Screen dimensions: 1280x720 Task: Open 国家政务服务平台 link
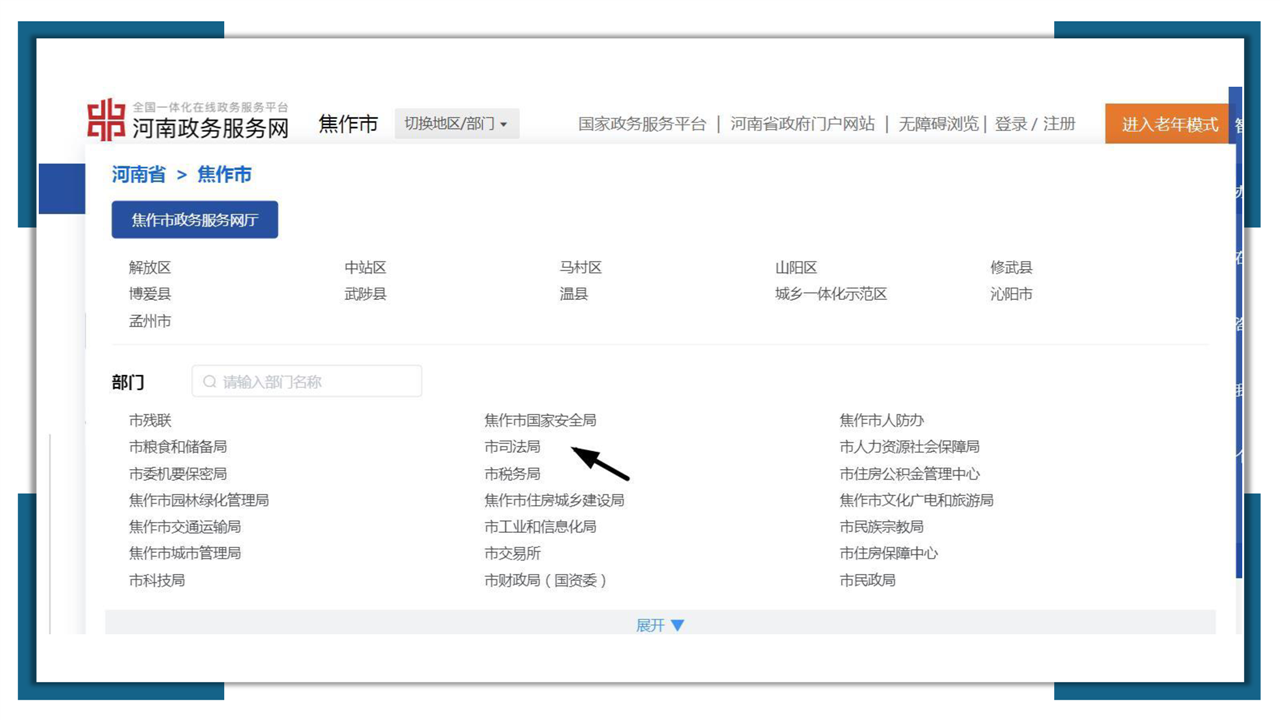pyautogui.click(x=642, y=124)
